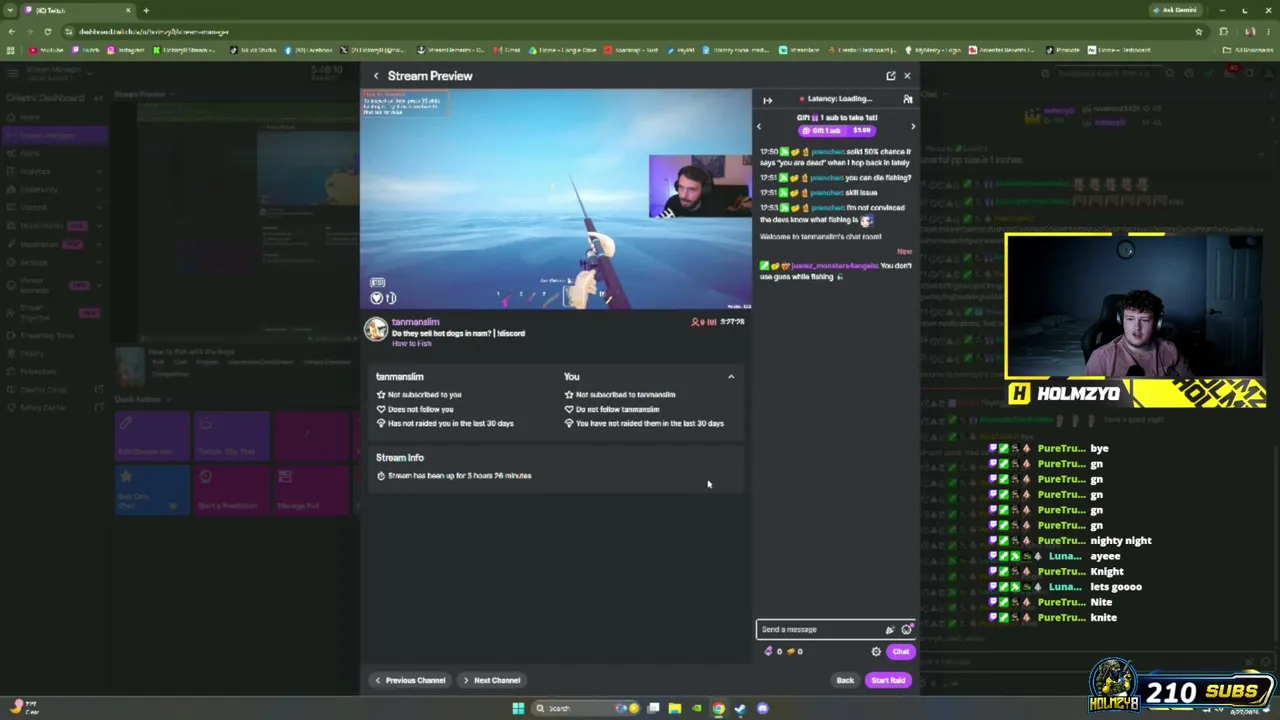Show previous gift leaderboard entry
This screenshot has height=720, width=1280.
(759, 126)
